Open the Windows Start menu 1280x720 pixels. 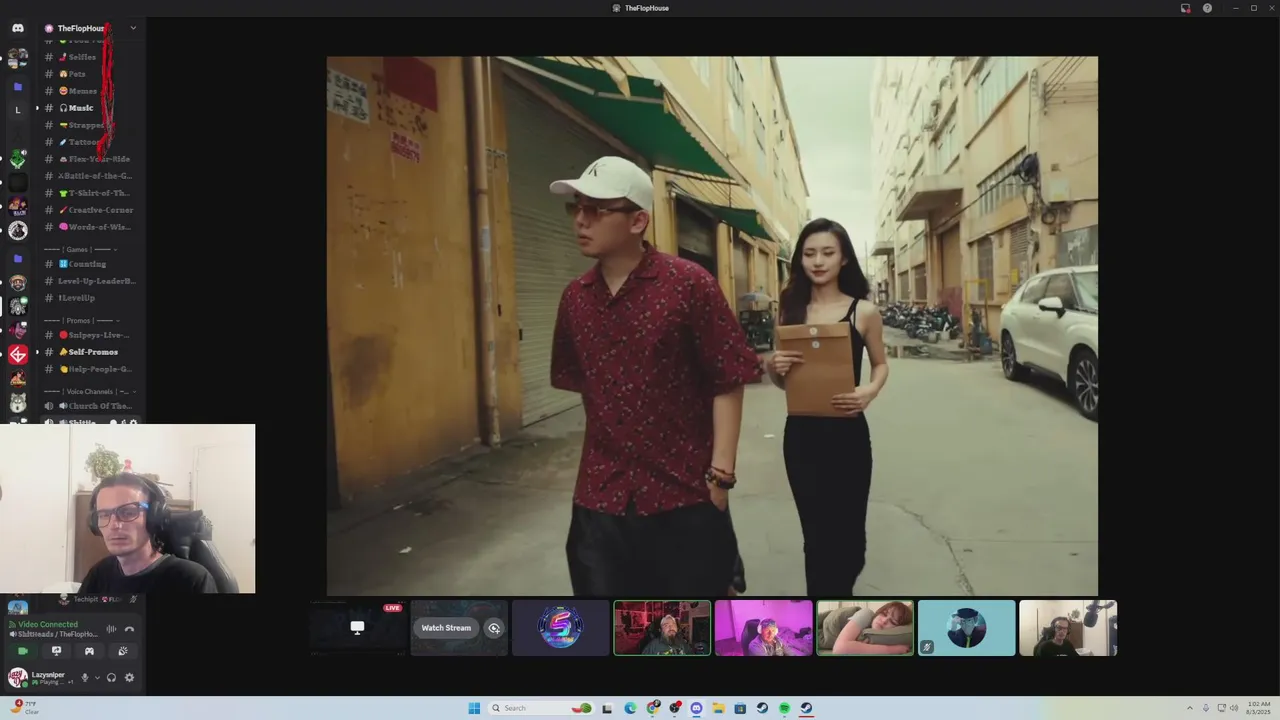474,708
